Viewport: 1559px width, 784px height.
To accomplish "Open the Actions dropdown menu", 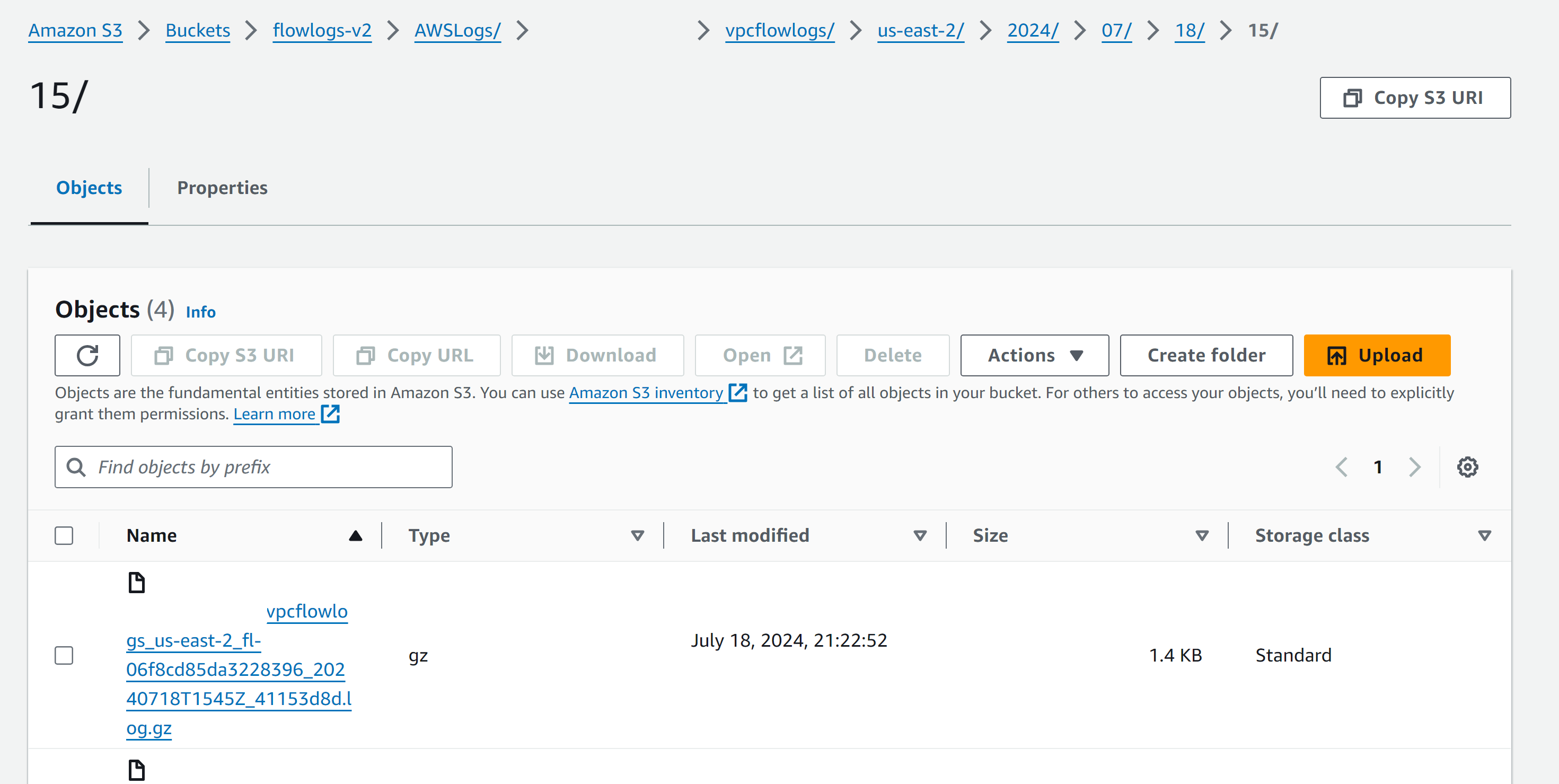I will click(1034, 355).
